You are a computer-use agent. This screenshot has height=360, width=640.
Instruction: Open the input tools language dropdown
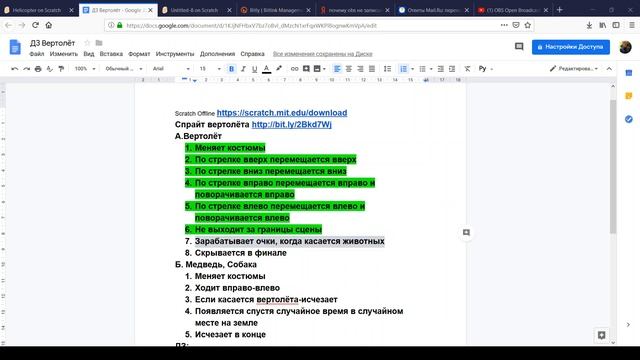click(486, 69)
